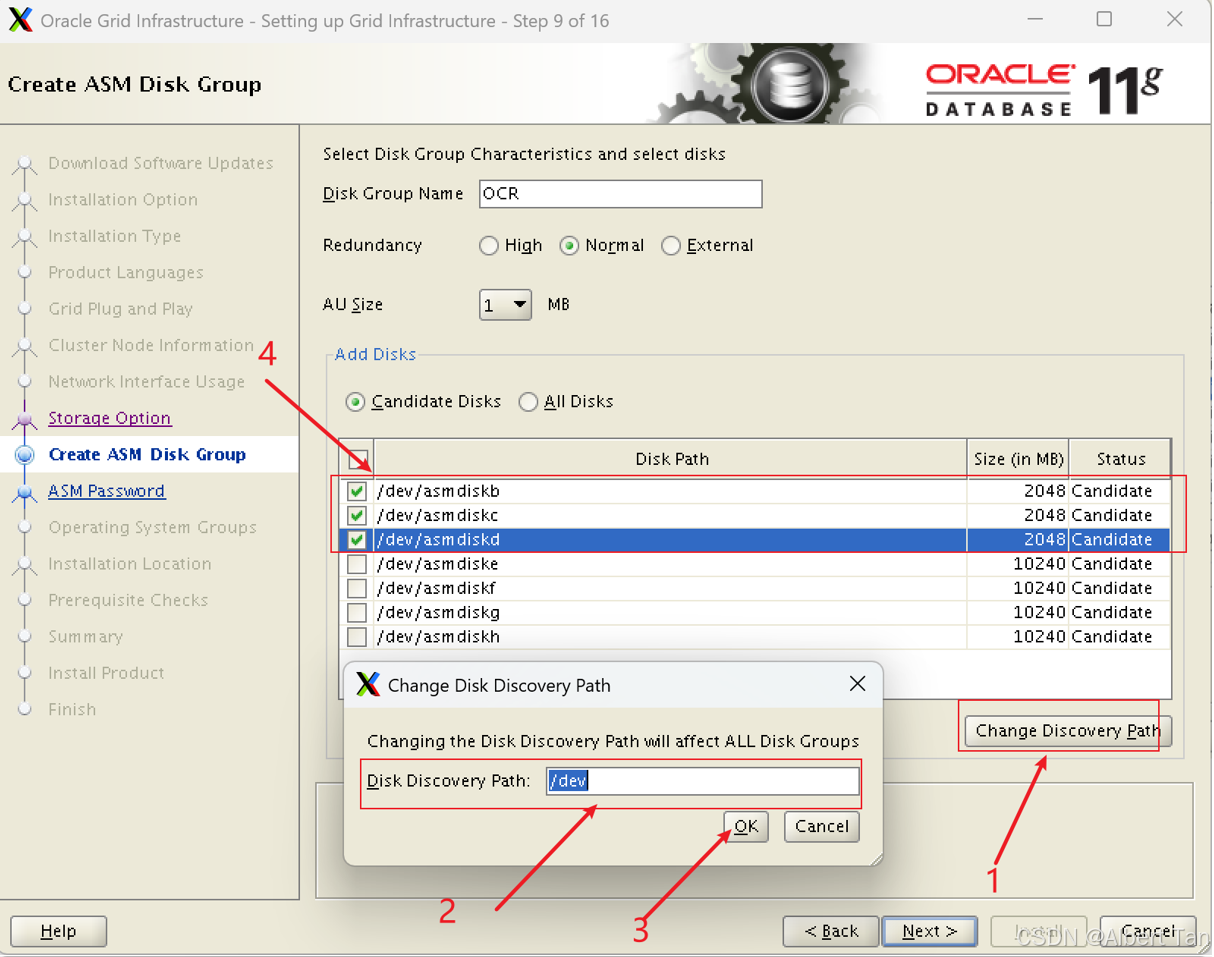Image resolution: width=1214 pixels, height=957 pixels.
Task: Click the Prerequisite Checks step
Action: [128, 600]
